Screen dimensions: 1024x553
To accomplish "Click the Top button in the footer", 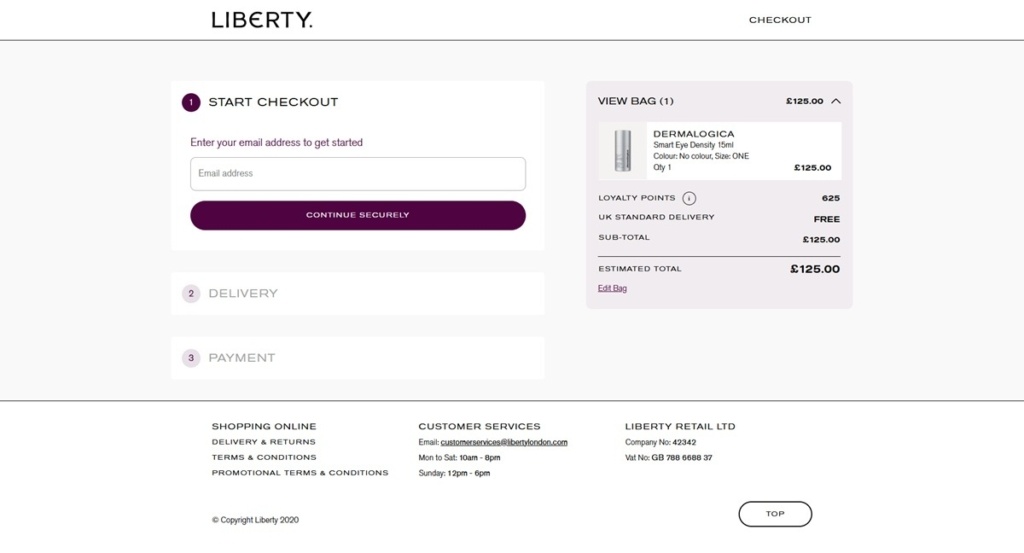I will pyautogui.click(x=775, y=514).
